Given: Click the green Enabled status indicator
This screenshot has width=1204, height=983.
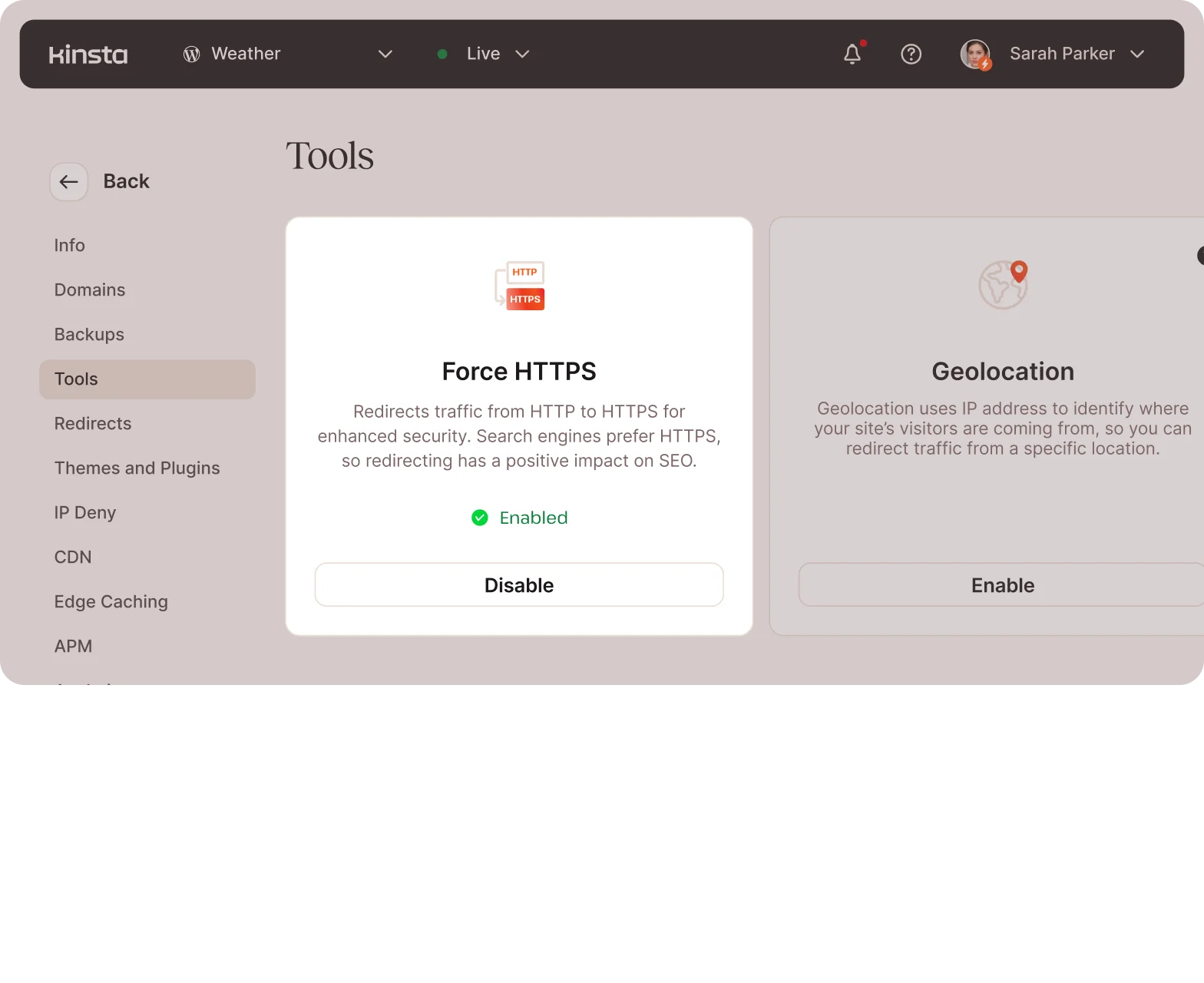Looking at the screenshot, I should coord(520,518).
